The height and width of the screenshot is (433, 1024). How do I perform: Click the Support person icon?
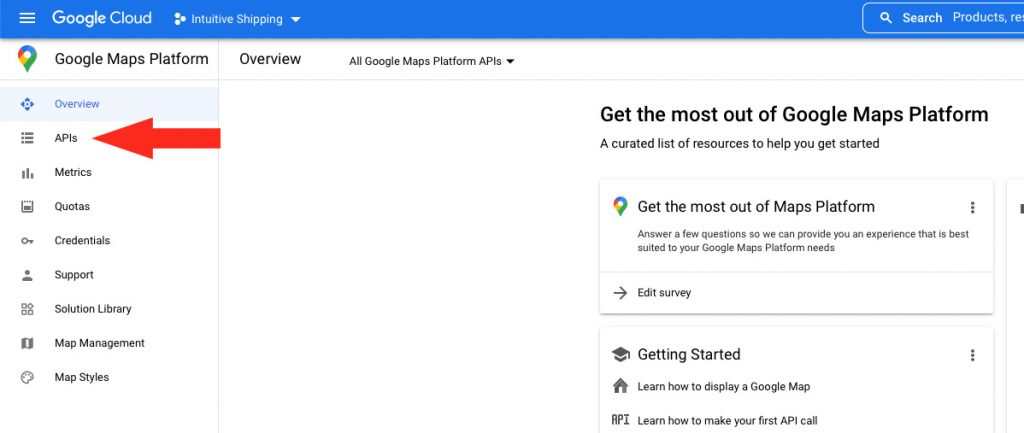tap(27, 275)
